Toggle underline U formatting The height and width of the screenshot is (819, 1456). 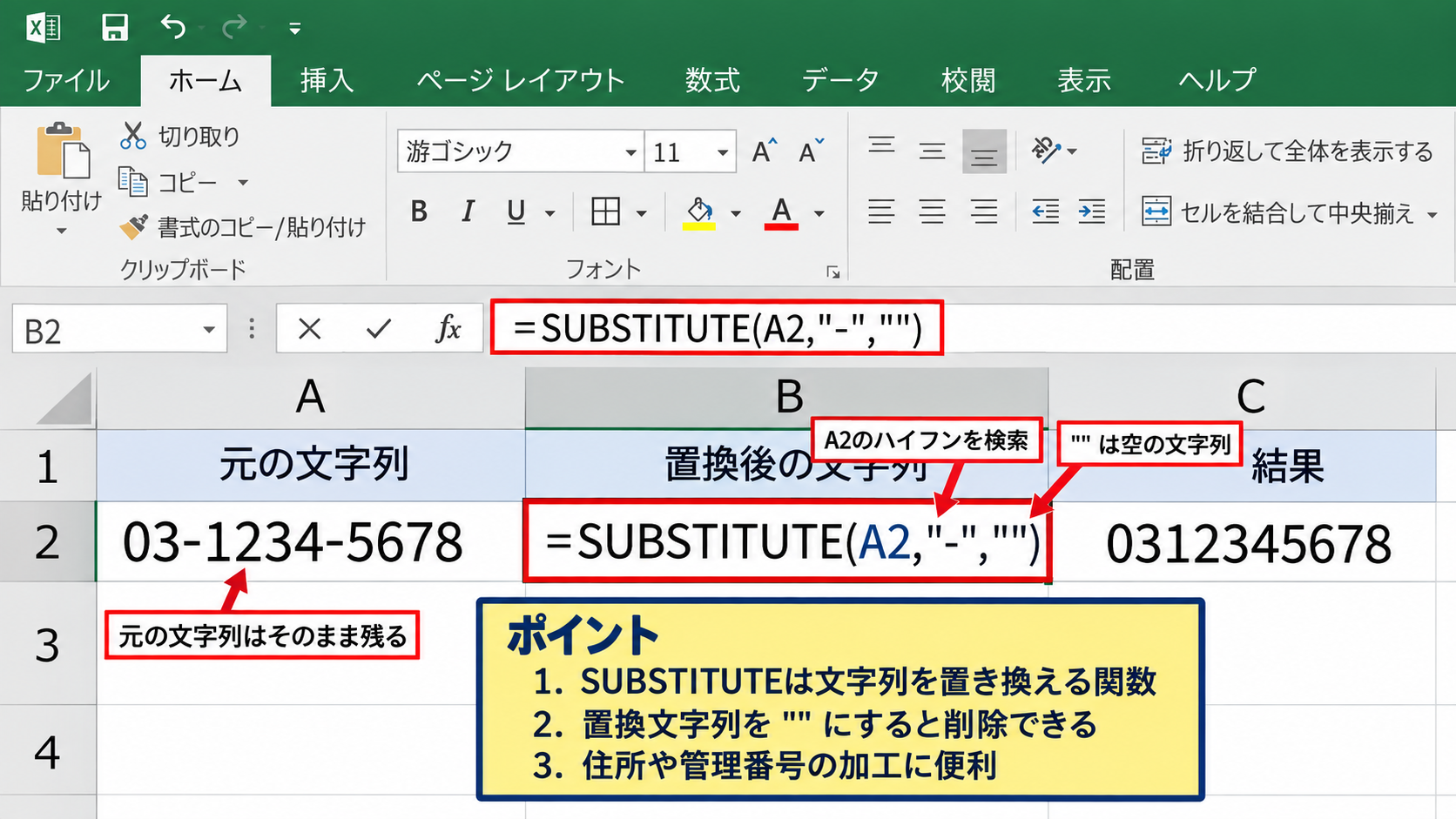(516, 211)
